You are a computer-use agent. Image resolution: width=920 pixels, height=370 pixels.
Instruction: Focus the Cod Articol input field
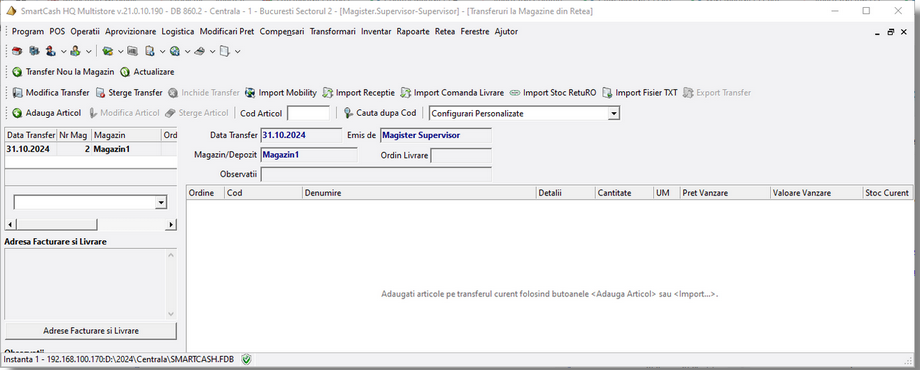pyautogui.click(x=308, y=113)
